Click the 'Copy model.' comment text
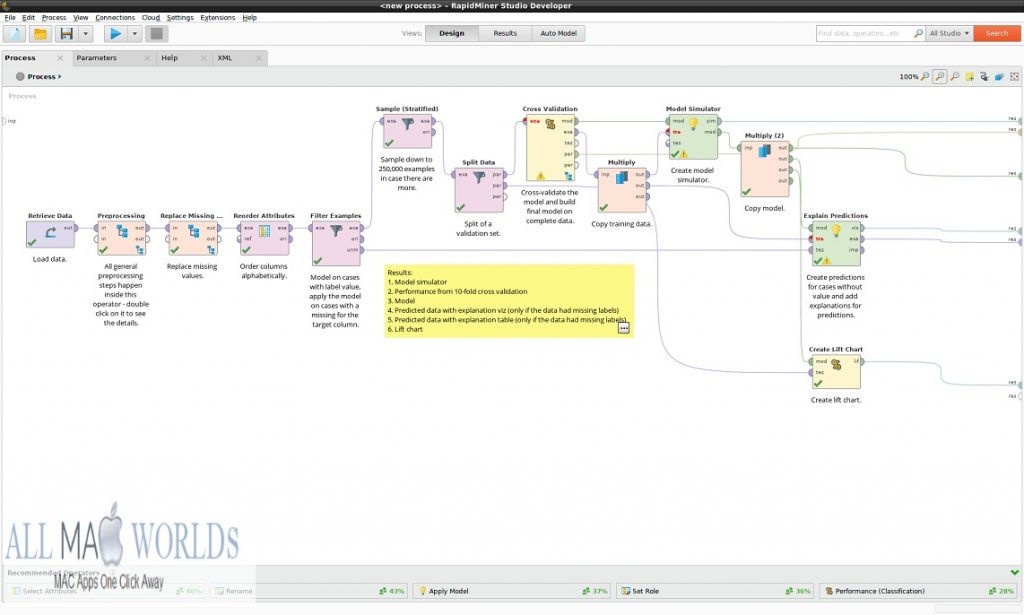 point(765,208)
